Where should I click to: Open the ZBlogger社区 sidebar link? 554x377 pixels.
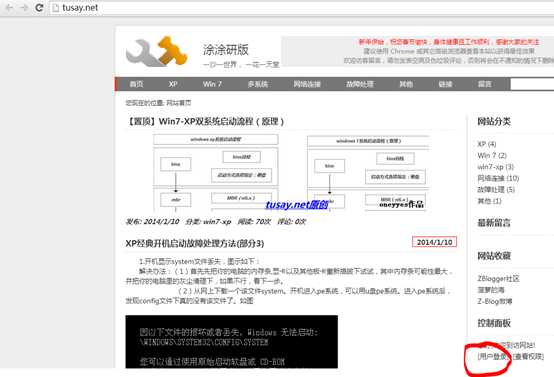coord(498,278)
